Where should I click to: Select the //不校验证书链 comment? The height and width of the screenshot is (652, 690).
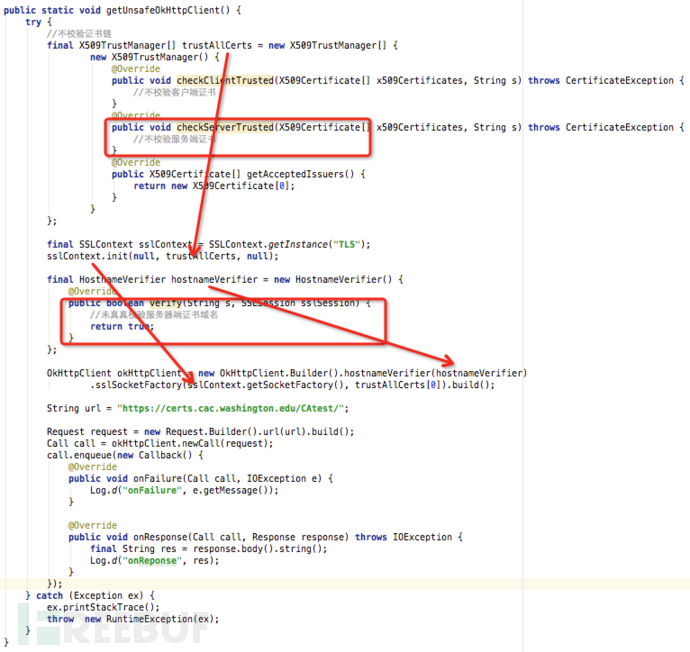(x=79, y=33)
